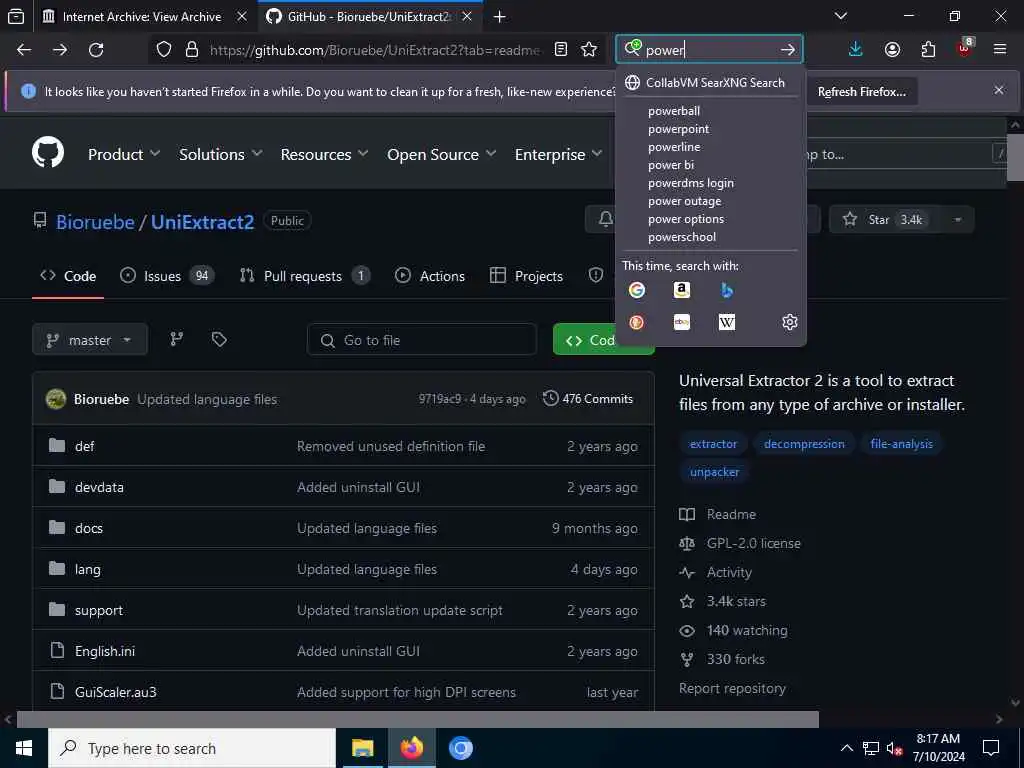Open File Explorer from the taskbar

(362, 748)
